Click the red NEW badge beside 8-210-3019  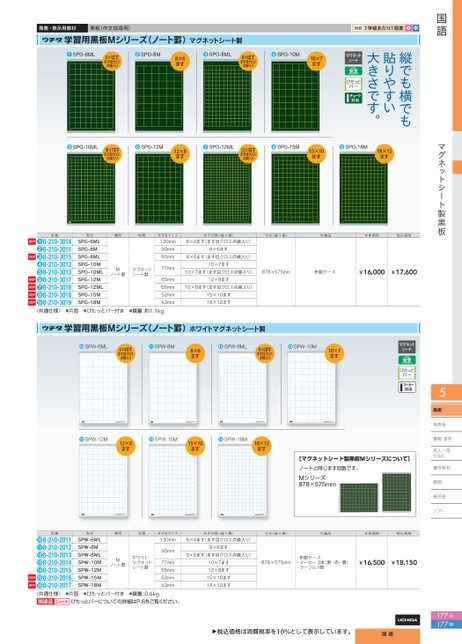[32, 302]
